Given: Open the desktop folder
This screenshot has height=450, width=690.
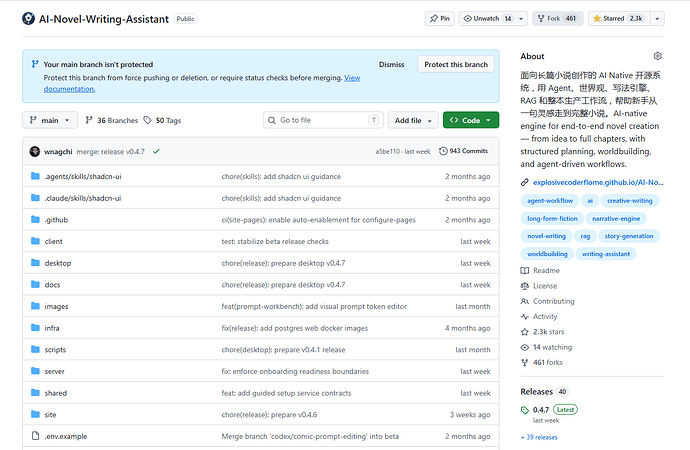Looking at the screenshot, I should click(x=58, y=263).
